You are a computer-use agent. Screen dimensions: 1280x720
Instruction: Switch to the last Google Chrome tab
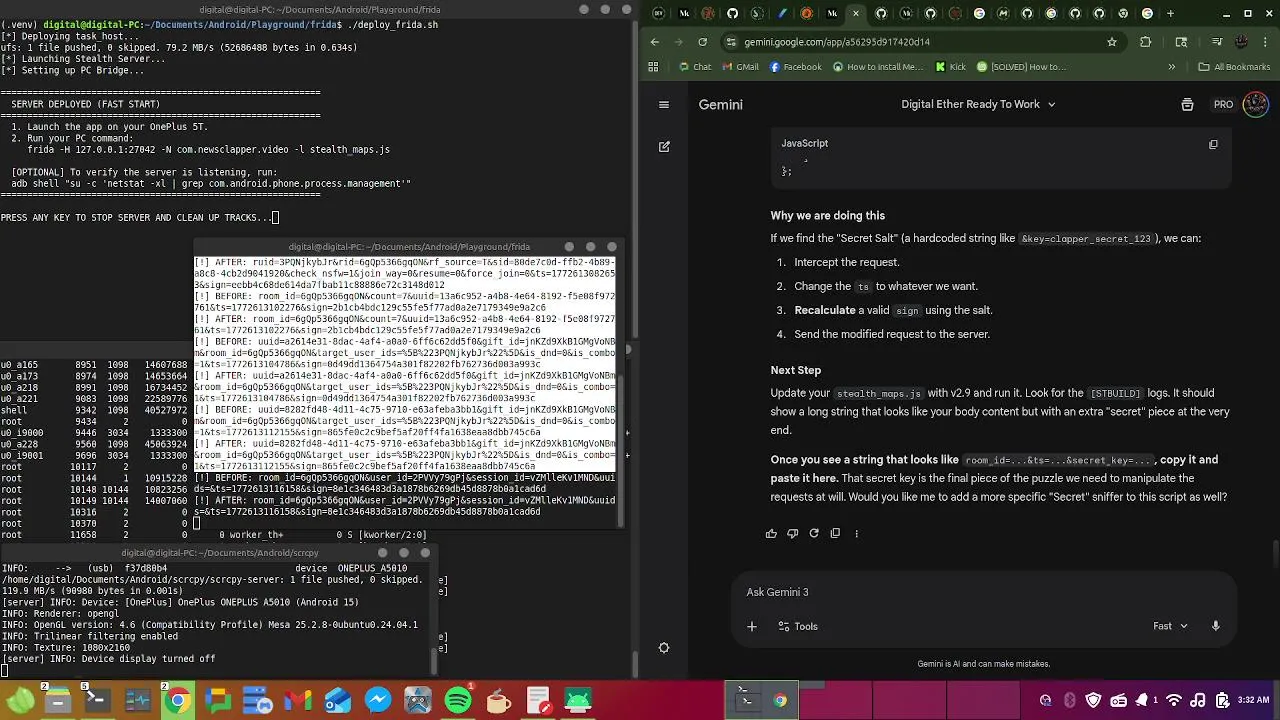[1146, 13]
